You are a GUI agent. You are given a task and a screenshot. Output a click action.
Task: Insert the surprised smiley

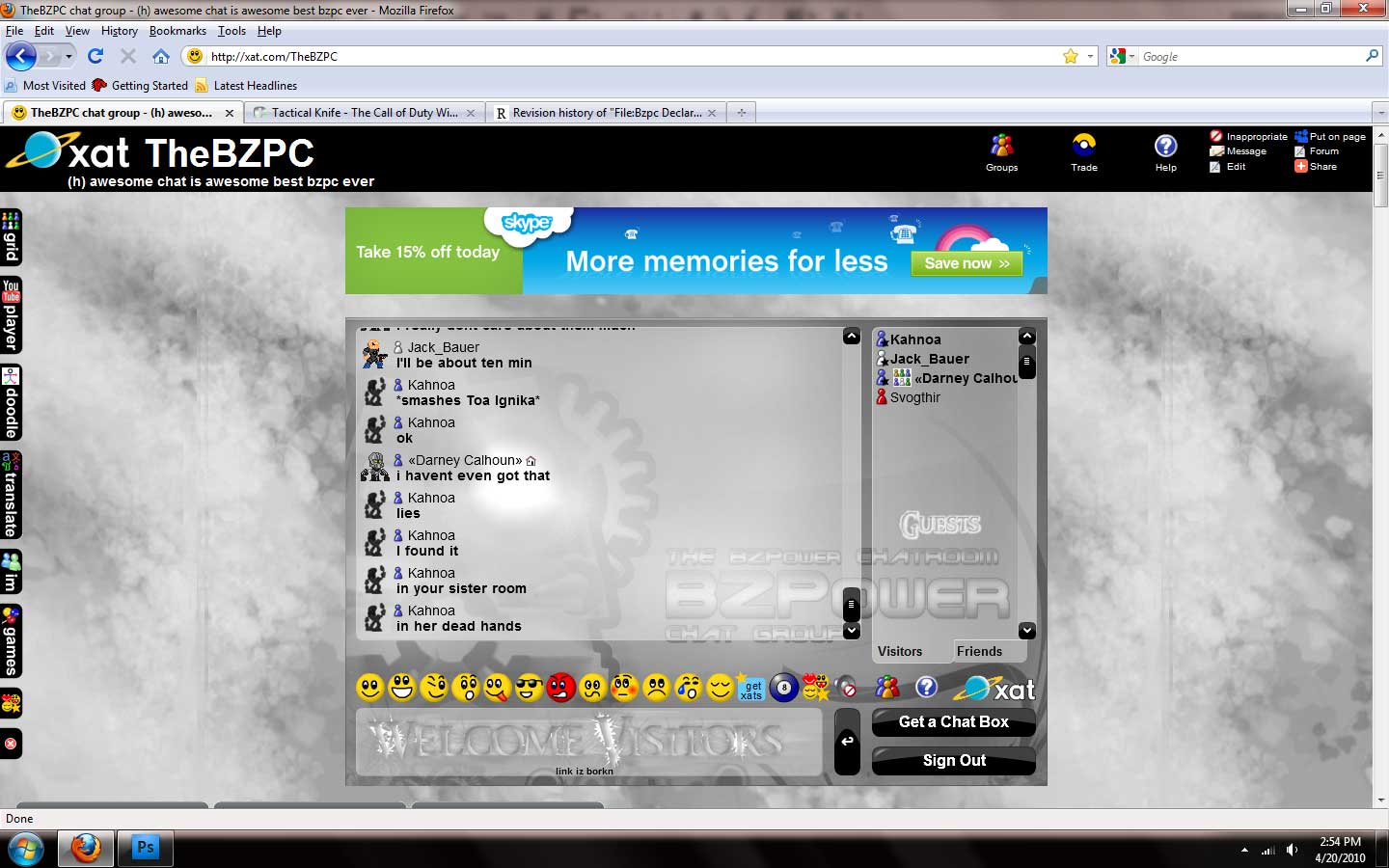tap(466, 688)
